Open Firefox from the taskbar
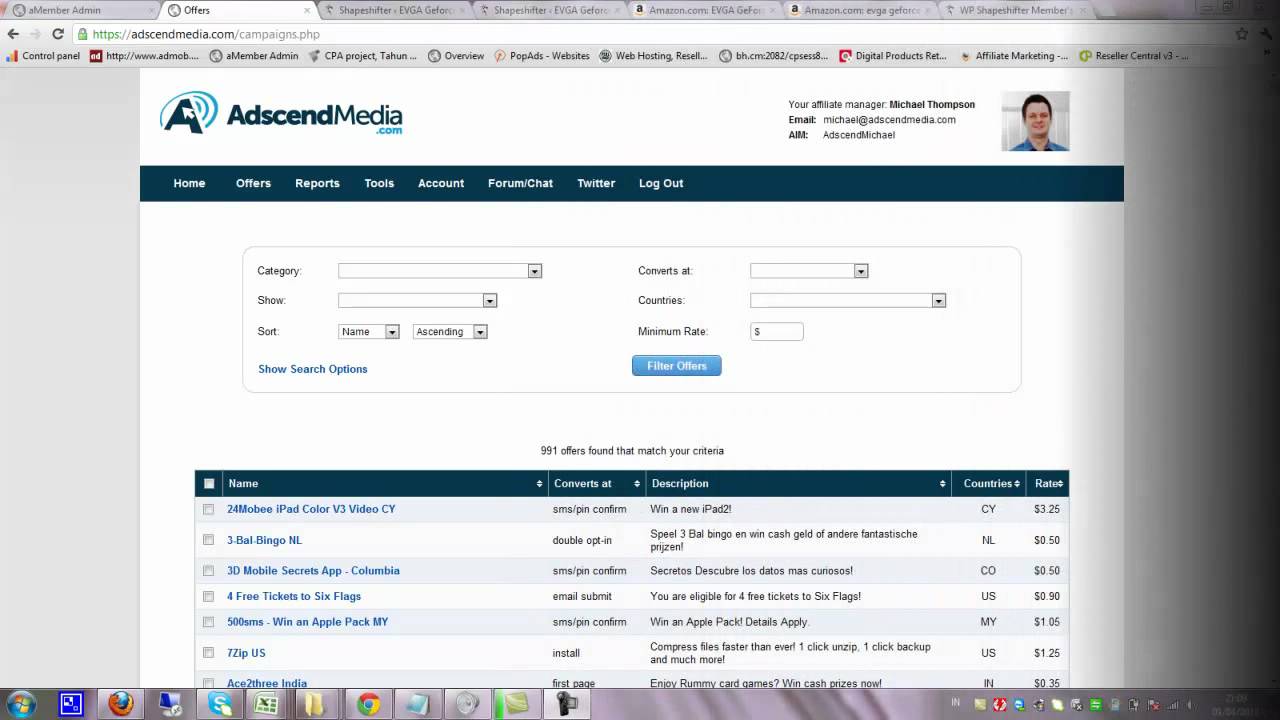The height and width of the screenshot is (720, 1280). [121, 704]
